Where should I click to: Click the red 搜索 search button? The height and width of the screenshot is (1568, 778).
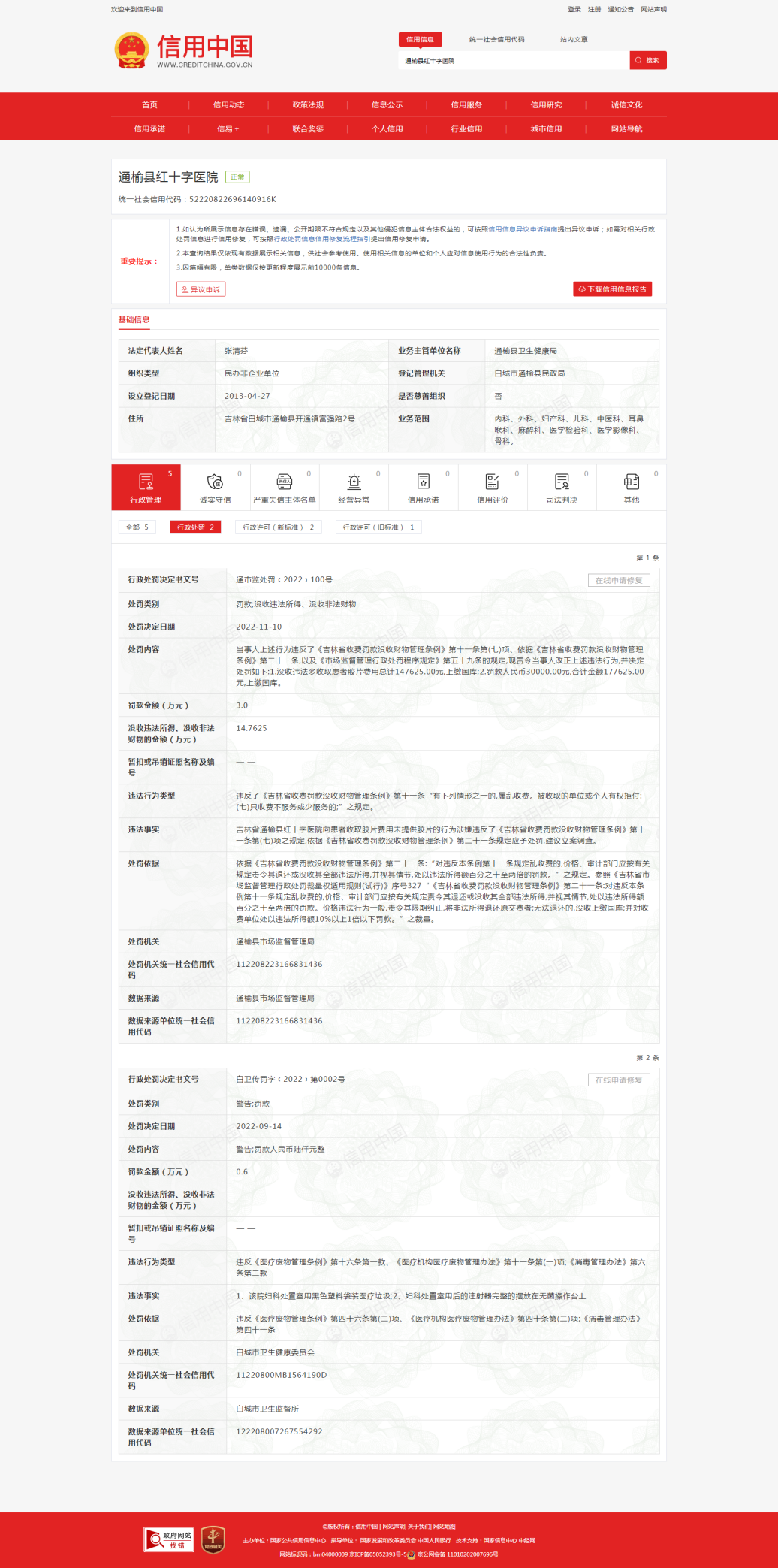(648, 60)
